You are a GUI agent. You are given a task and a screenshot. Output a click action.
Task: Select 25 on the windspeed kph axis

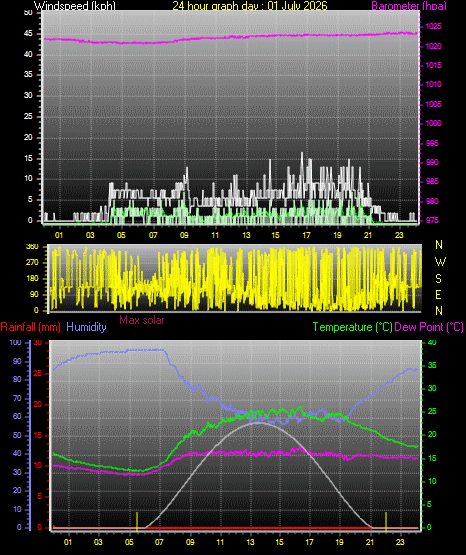[x=28, y=116]
